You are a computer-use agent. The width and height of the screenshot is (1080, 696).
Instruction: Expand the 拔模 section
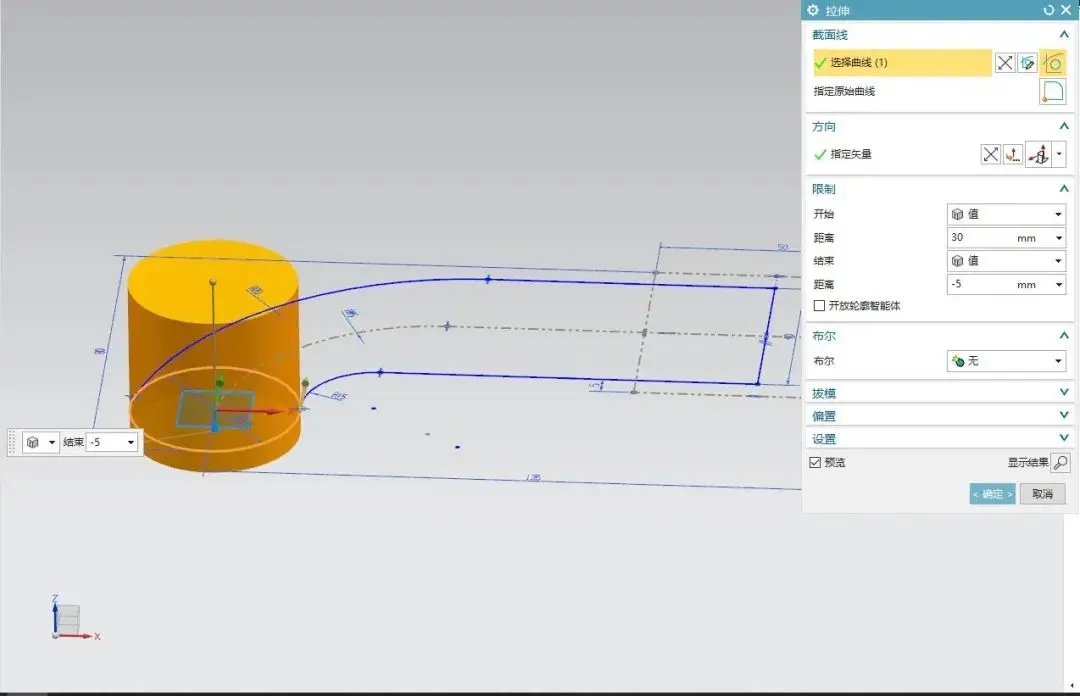tap(1064, 392)
